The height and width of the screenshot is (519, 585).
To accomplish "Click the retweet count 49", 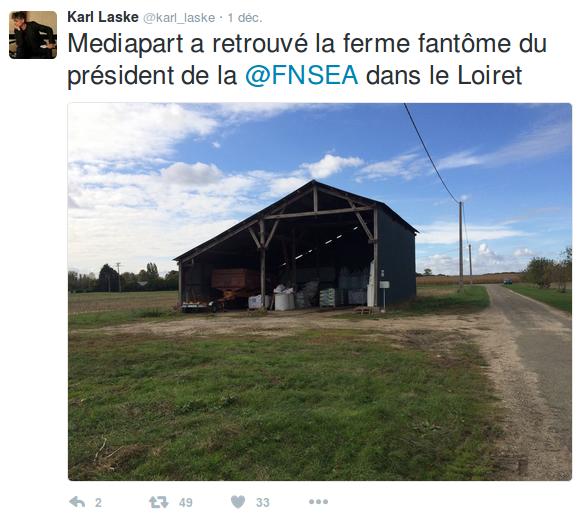I will pos(185,503).
